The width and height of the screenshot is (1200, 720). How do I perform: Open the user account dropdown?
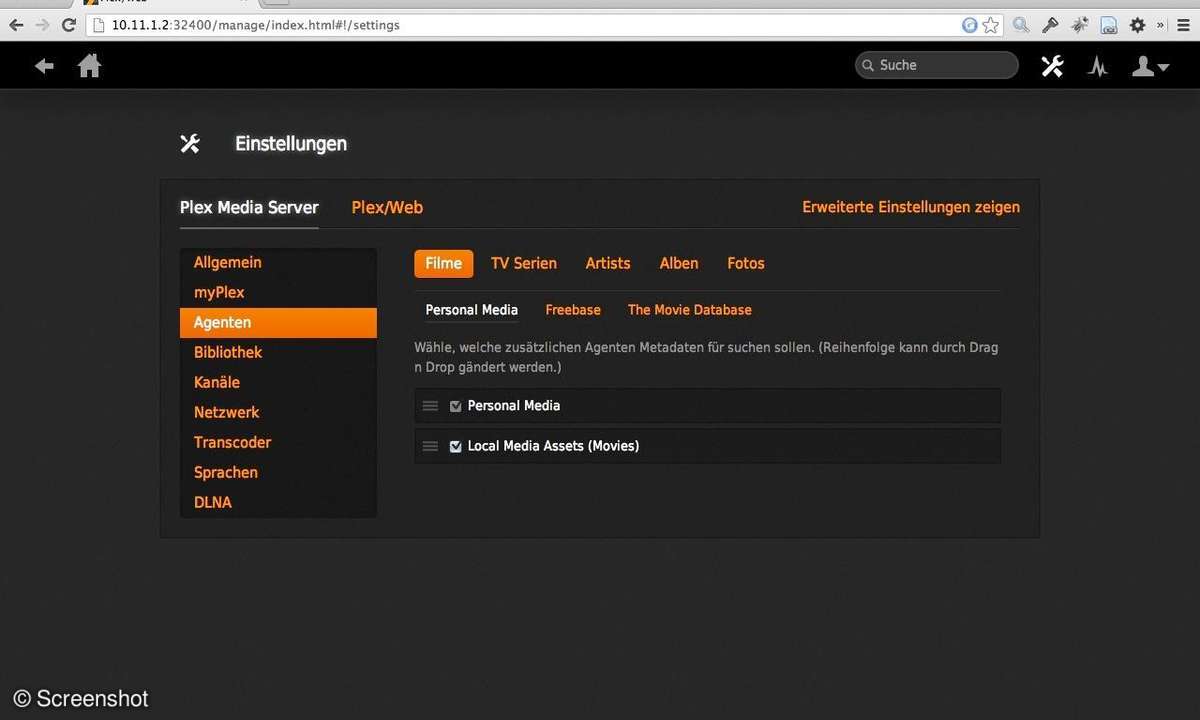(1150, 66)
